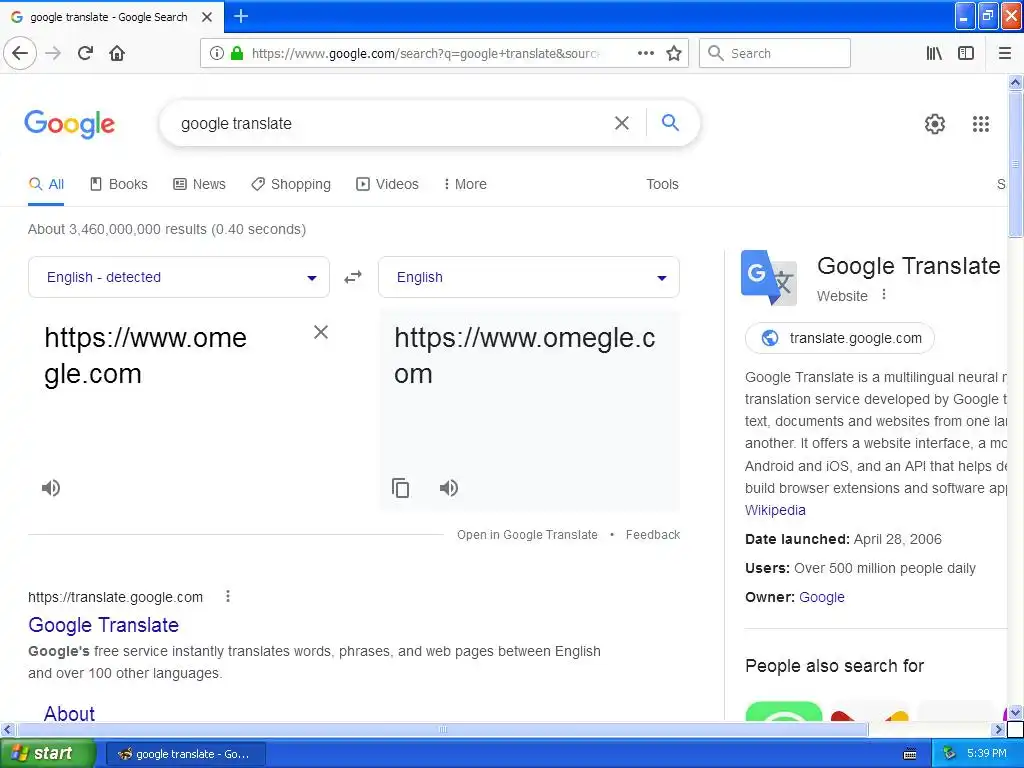1024x768 pixels.
Task: Click the About 3,460,000,000 results text
Action: pyautogui.click(x=167, y=229)
